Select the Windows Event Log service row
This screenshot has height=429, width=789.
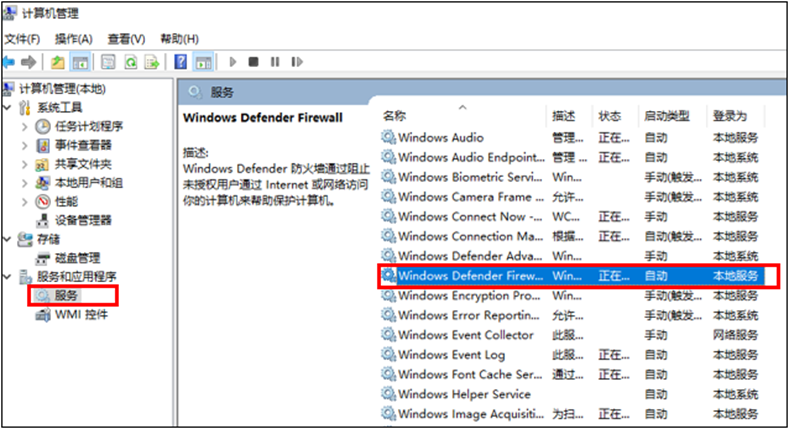click(451, 355)
